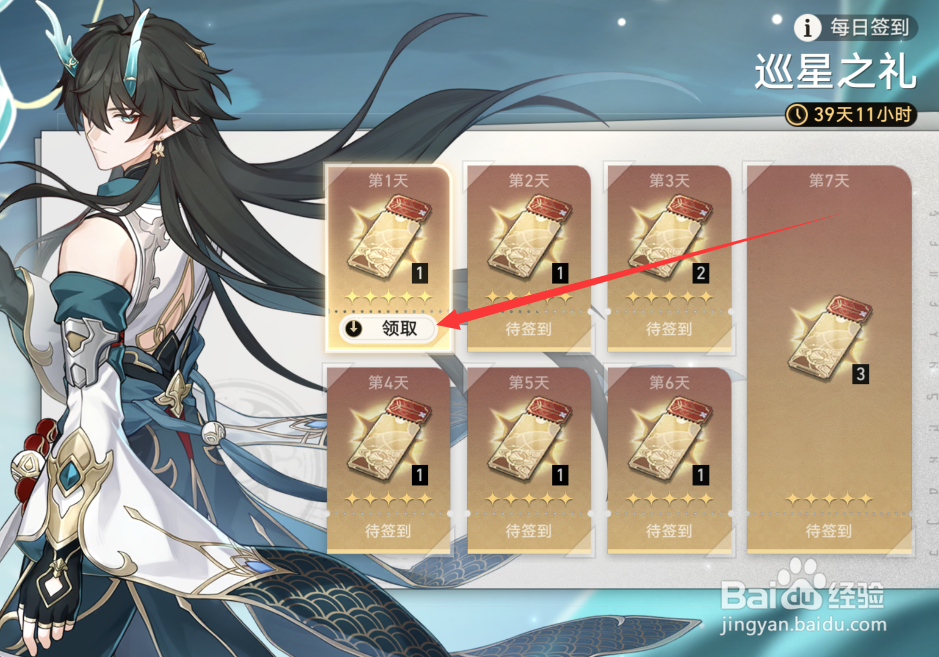Click 待签到 under 第3天 card
Image resolution: width=939 pixels, height=657 pixels.
coord(670,329)
